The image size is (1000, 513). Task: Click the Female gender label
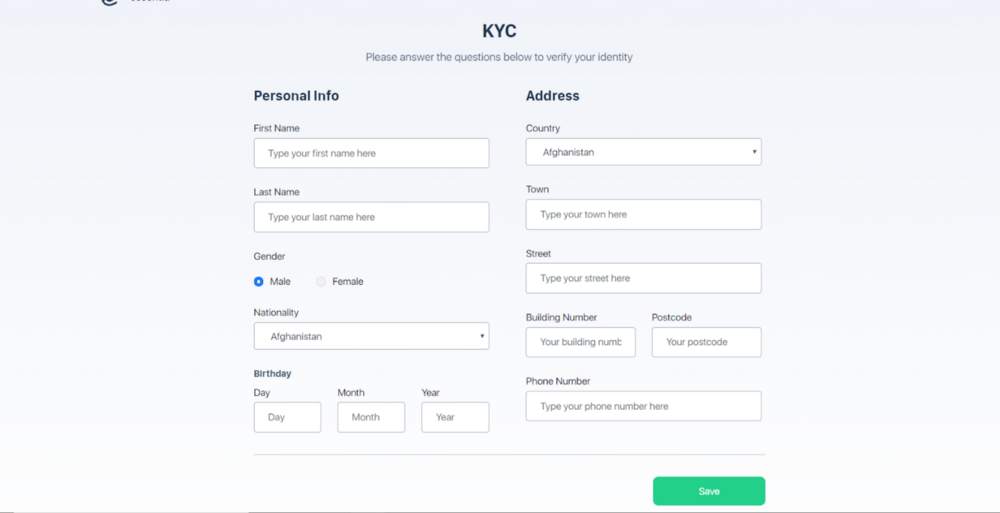[x=348, y=281]
